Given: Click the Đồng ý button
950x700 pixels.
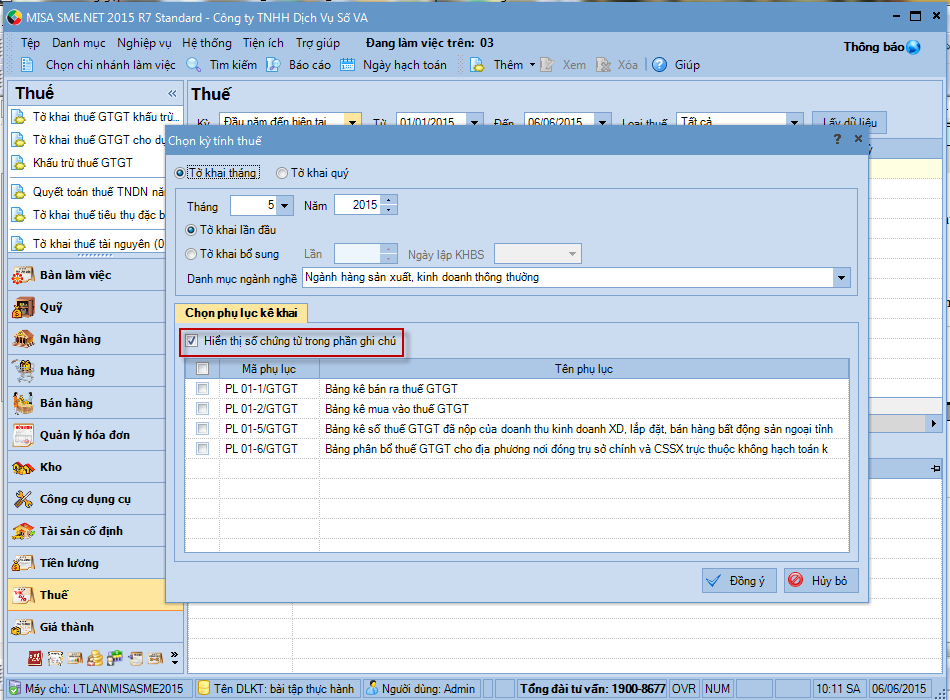Looking at the screenshot, I should point(739,581).
